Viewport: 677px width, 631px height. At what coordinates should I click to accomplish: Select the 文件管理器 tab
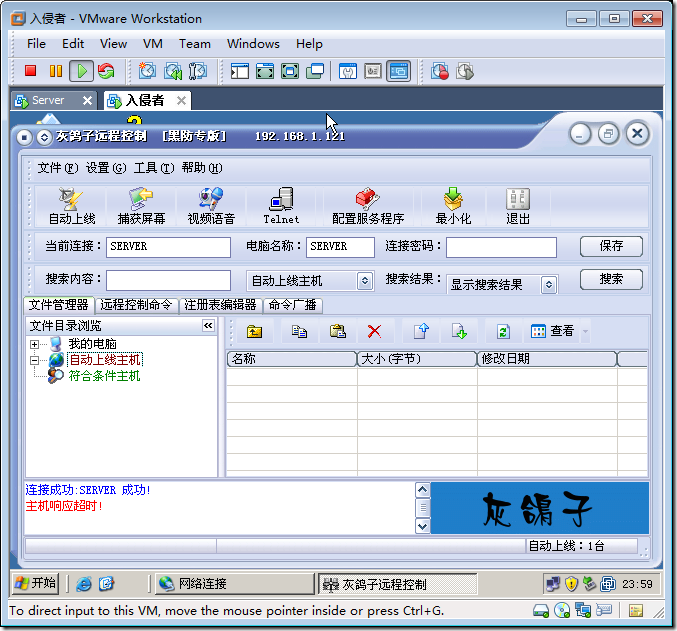58,304
